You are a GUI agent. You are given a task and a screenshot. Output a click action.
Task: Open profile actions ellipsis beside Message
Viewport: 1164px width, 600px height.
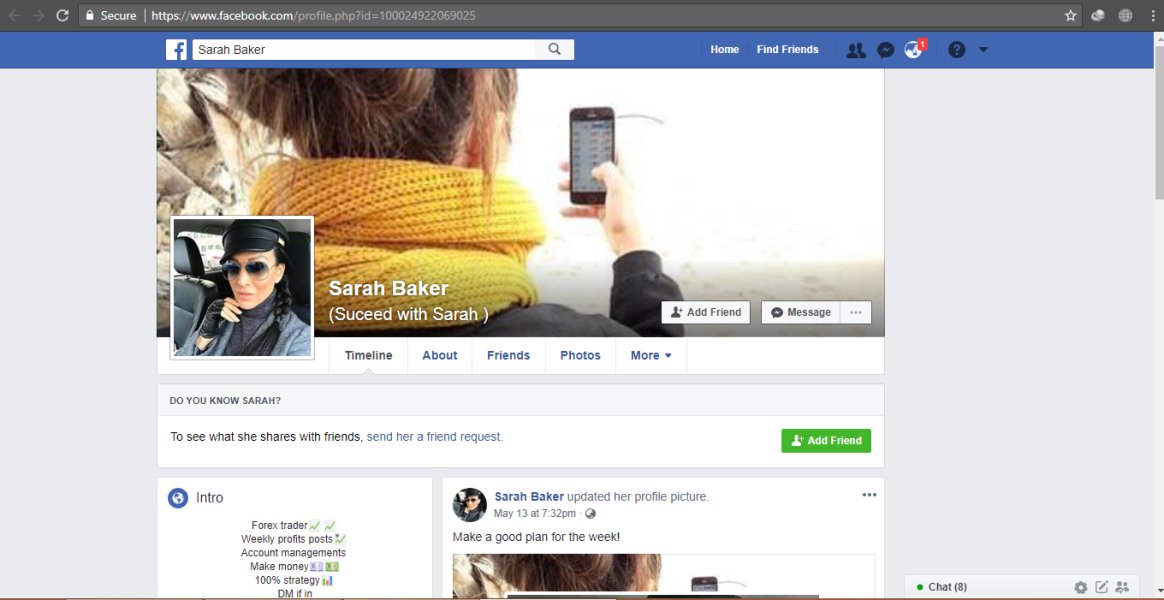856,313
